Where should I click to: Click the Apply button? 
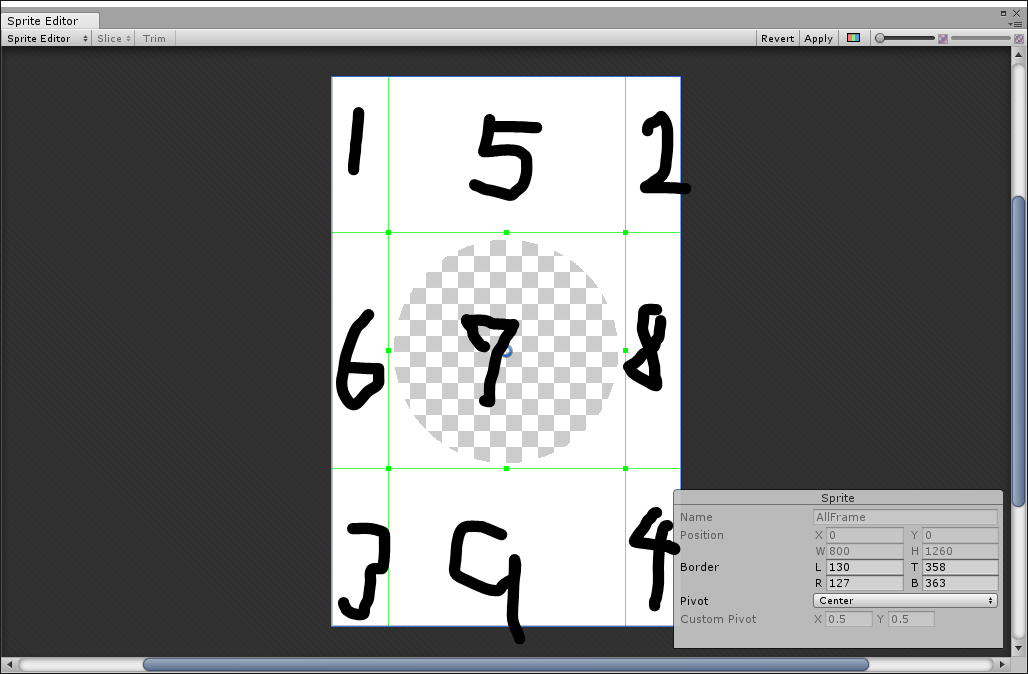[x=818, y=38]
